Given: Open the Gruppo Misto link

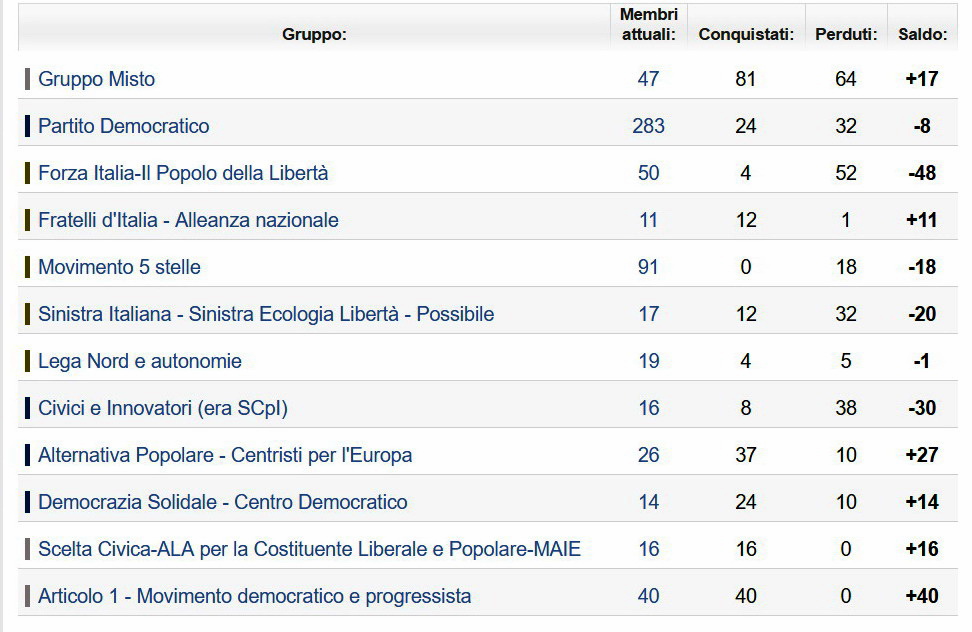Looking at the screenshot, I should click(x=97, y=79).
